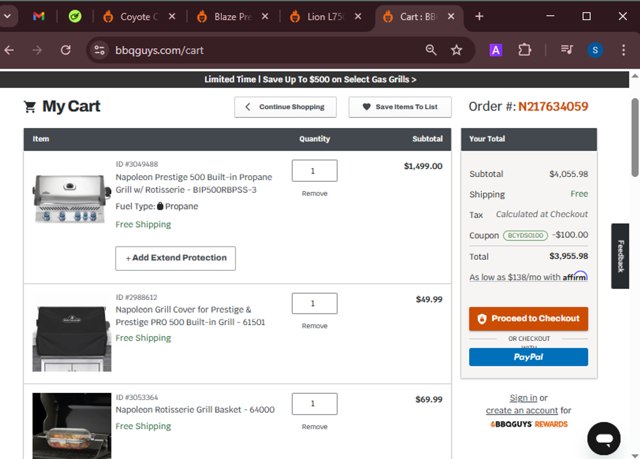The height and width of the screenshot is (459, 640).
Task: Open the Napoleon Prestige 500 Built-in Propane Grill link
Action: 193,183
